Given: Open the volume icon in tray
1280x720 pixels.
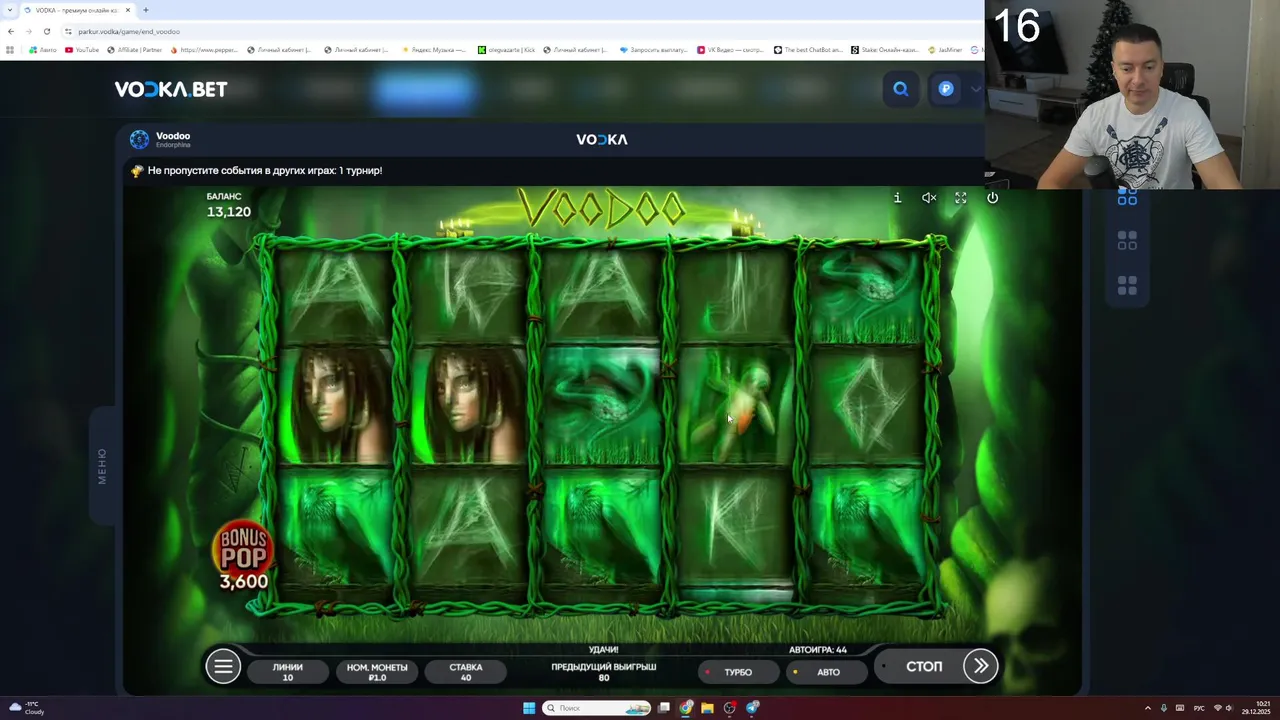Looking at the screenshot, I should (x=1230, y=708).
